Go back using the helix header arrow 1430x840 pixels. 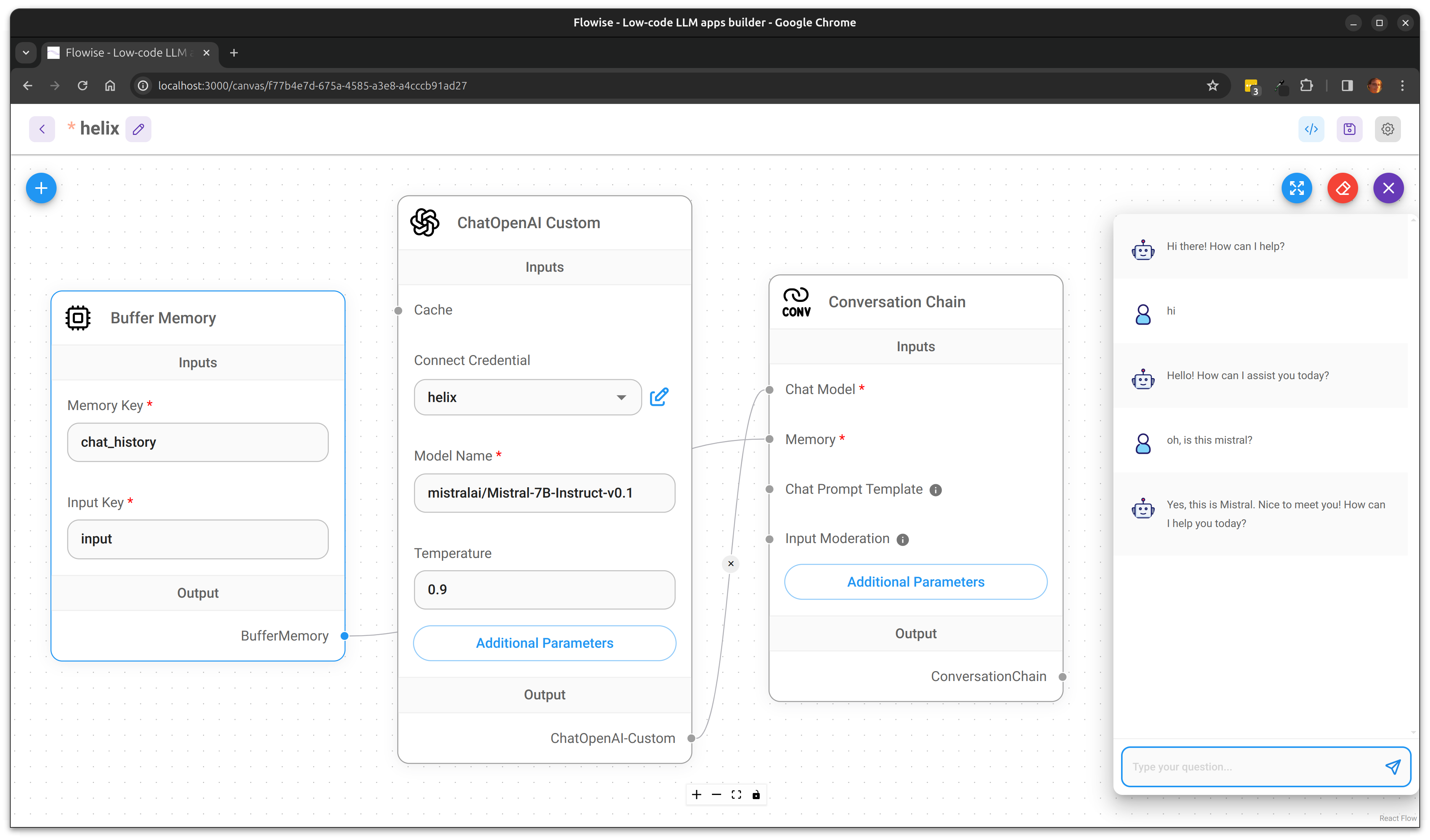[42, 129]
